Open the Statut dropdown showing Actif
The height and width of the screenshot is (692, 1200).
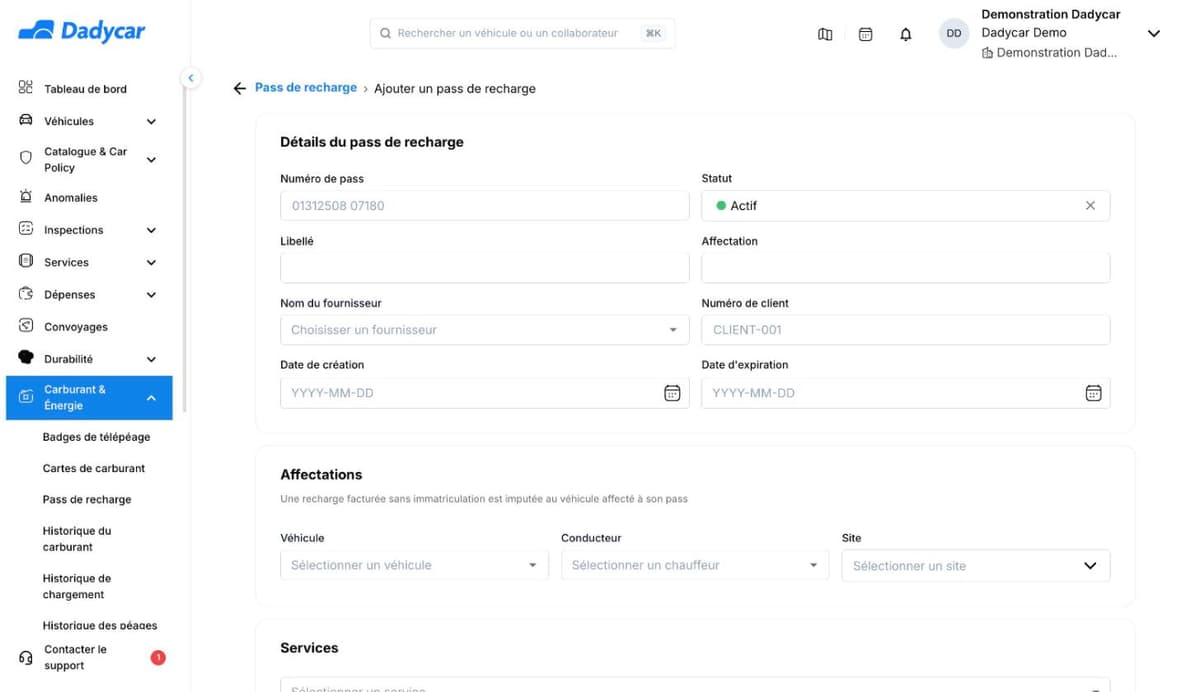[x=906, y=205]
